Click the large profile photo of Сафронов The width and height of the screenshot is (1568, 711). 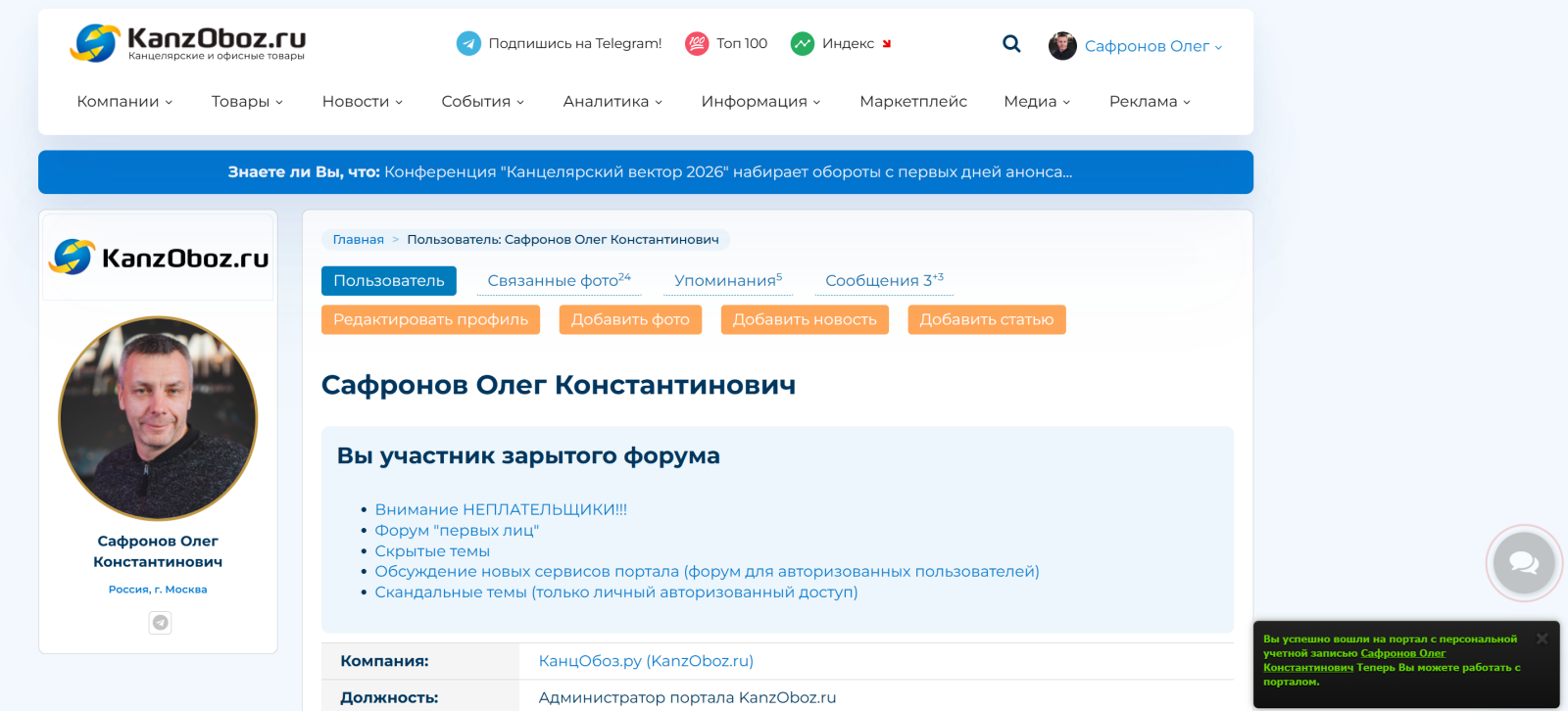pos(158,418)
